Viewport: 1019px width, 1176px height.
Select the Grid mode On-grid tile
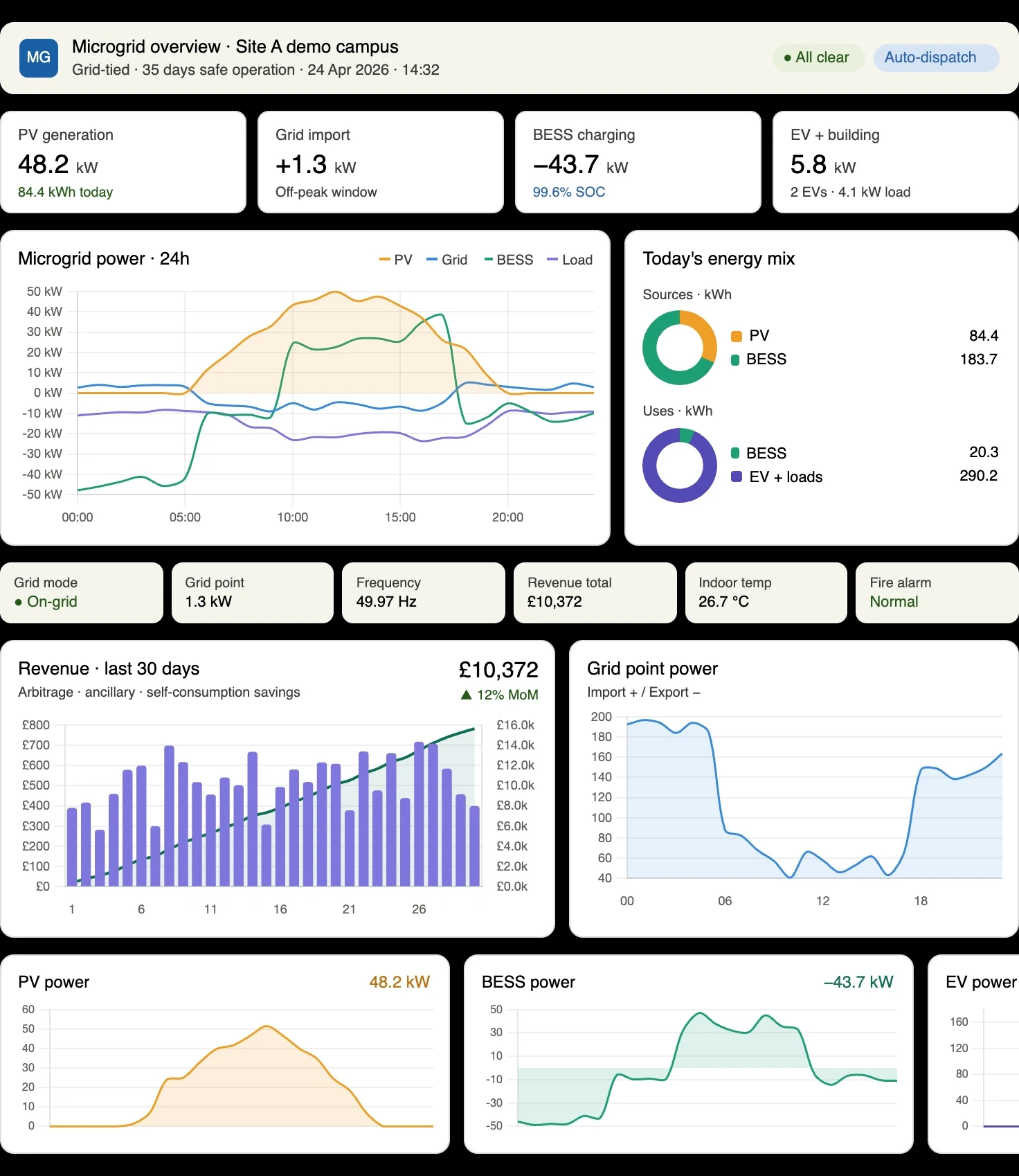coord(82,593)
